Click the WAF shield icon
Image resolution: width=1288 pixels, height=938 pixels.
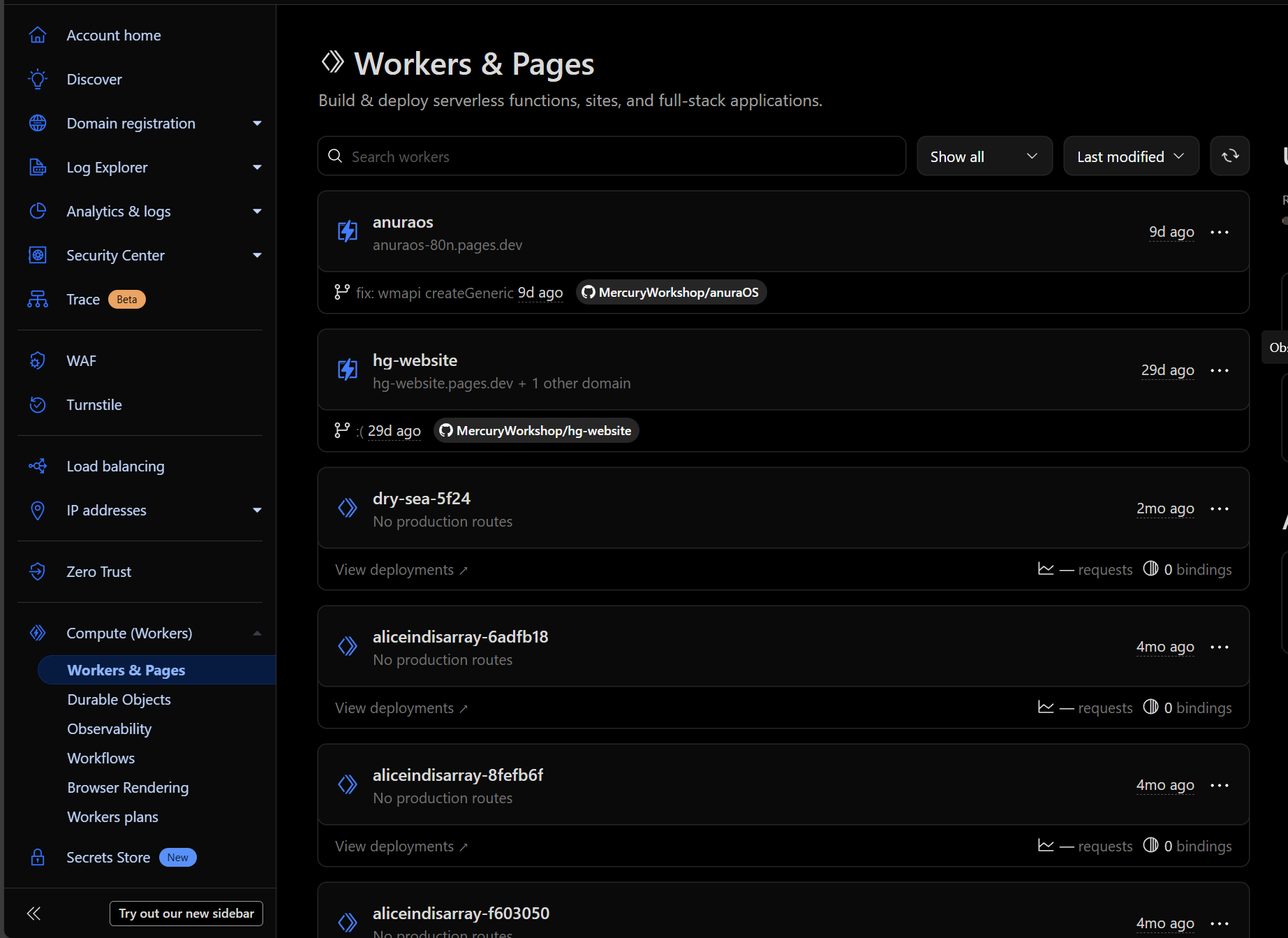[x=38, y=360]
